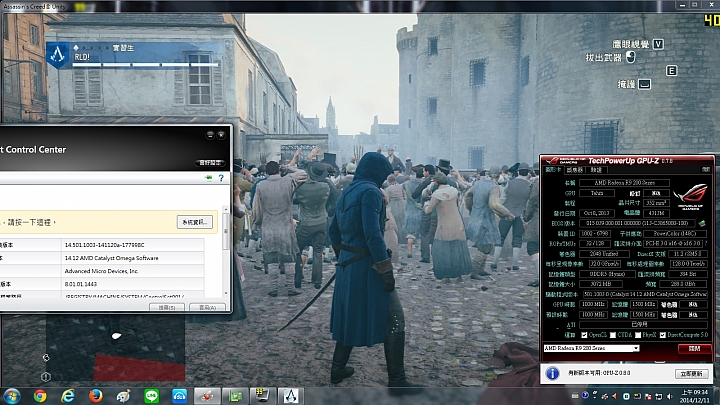
Task: Click the monitor utility icon in the taskbar
Action: (263, 396)
